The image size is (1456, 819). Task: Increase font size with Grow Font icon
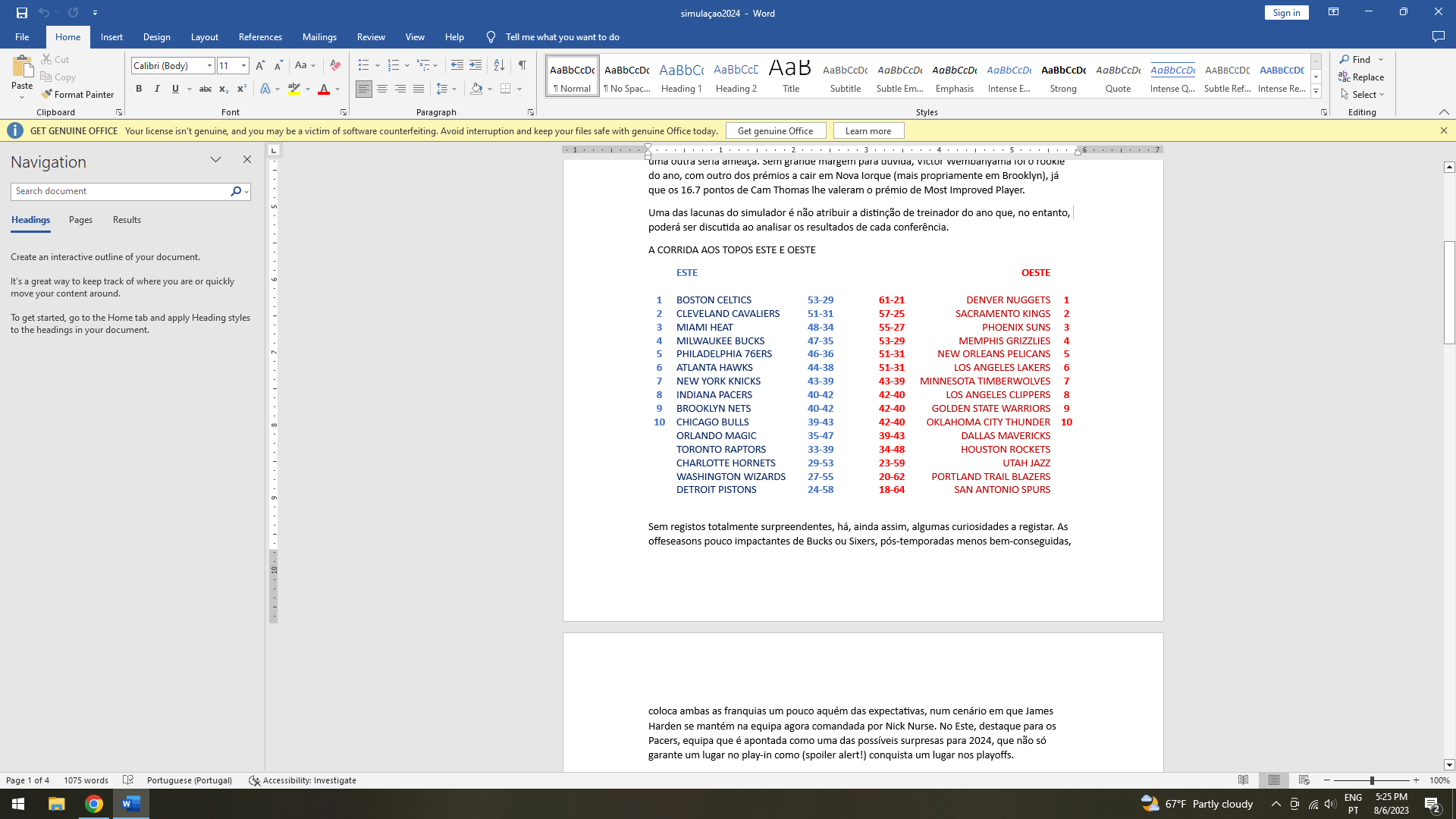click(x=260, y=66)
